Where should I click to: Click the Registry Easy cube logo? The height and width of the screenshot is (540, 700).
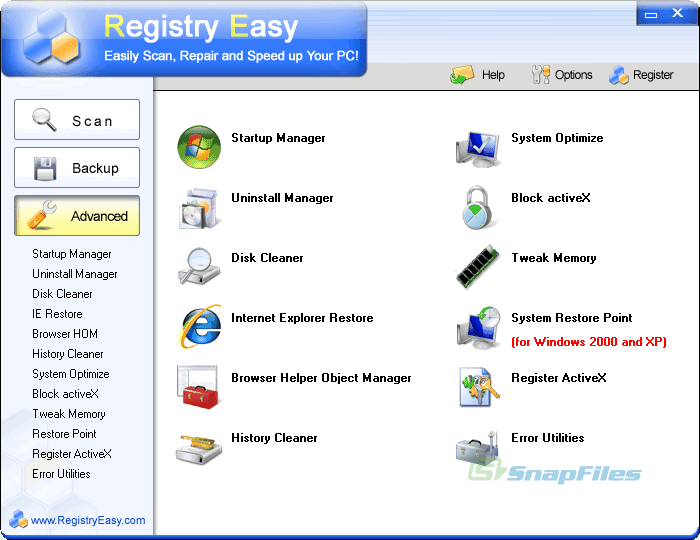tap(51, 37)
